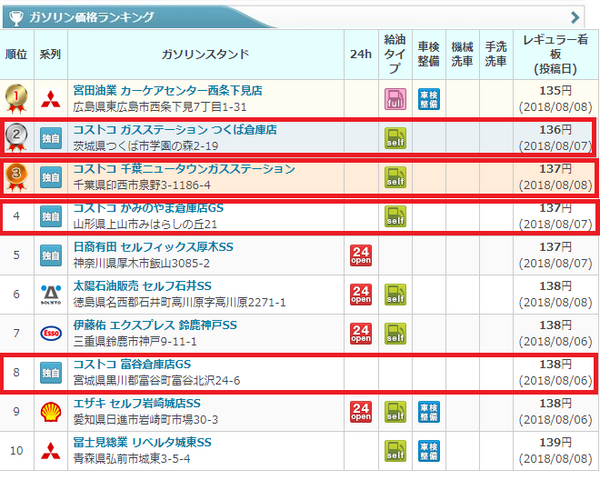The height and width of the screenshot is (480, 600).
Task: Open コストコ かみのやま倉庫店GS link
Action: pos(148,208)
